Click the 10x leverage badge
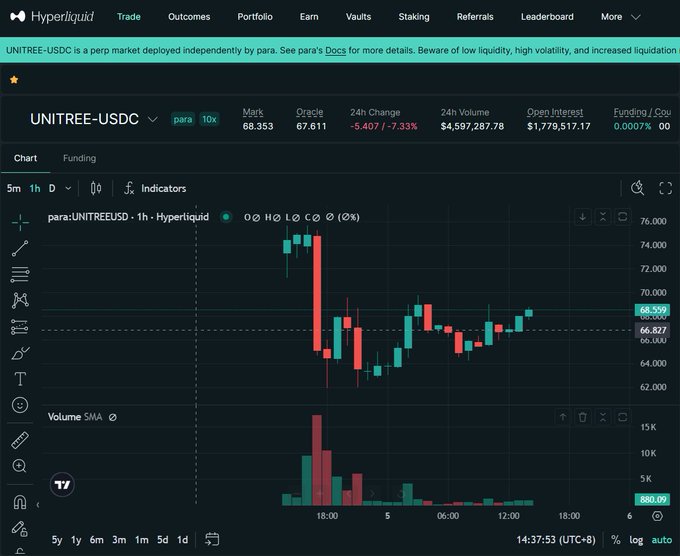This screenshot has width=680, height=556. click(209, 119)
